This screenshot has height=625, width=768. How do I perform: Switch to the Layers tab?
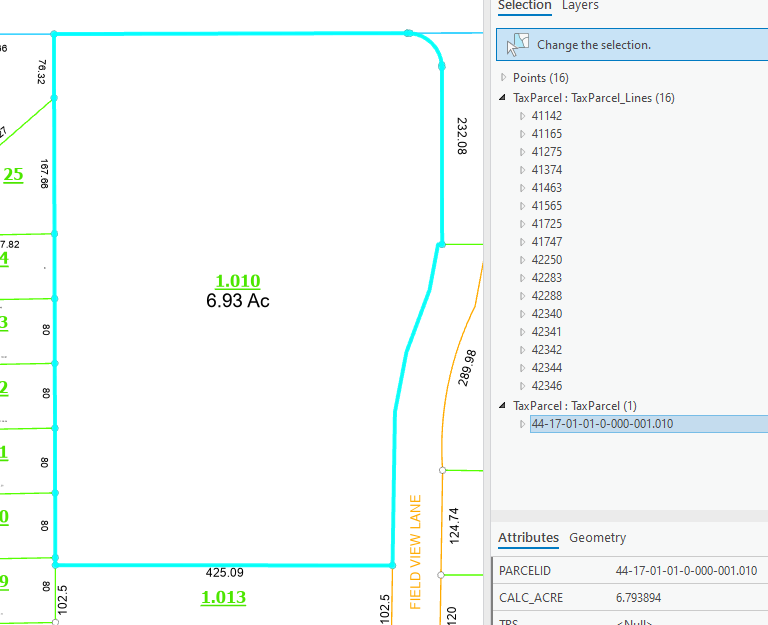point(580,5)
